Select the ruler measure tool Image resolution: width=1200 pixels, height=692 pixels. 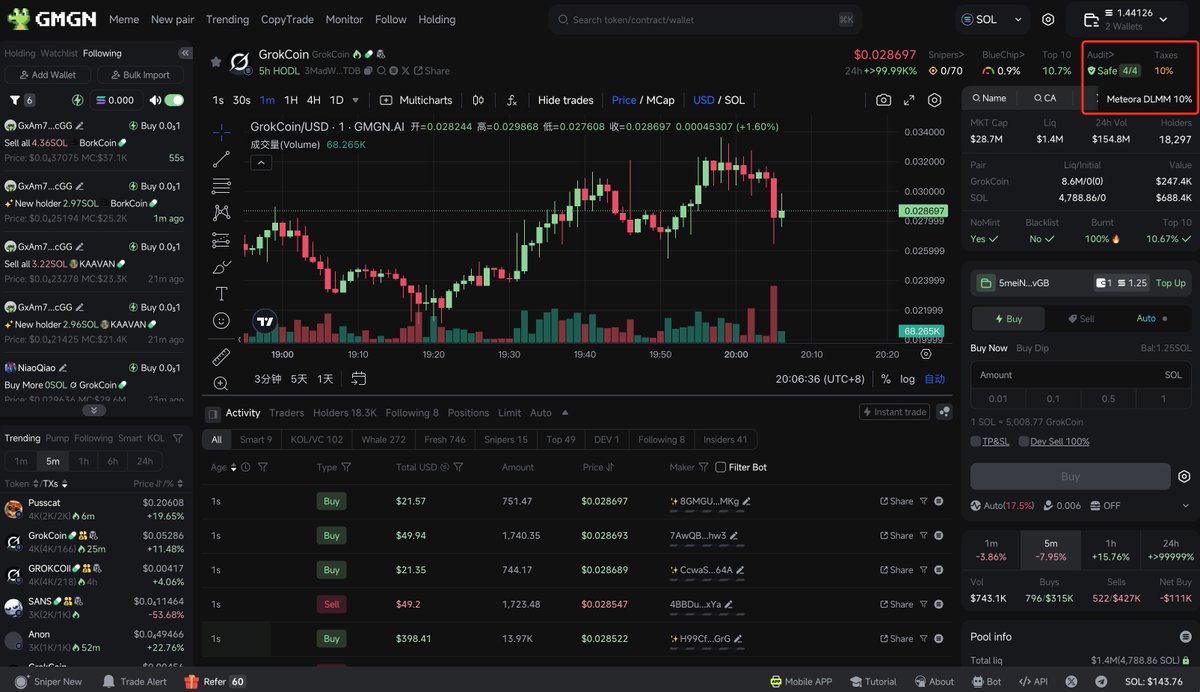[x=222, y=356]
